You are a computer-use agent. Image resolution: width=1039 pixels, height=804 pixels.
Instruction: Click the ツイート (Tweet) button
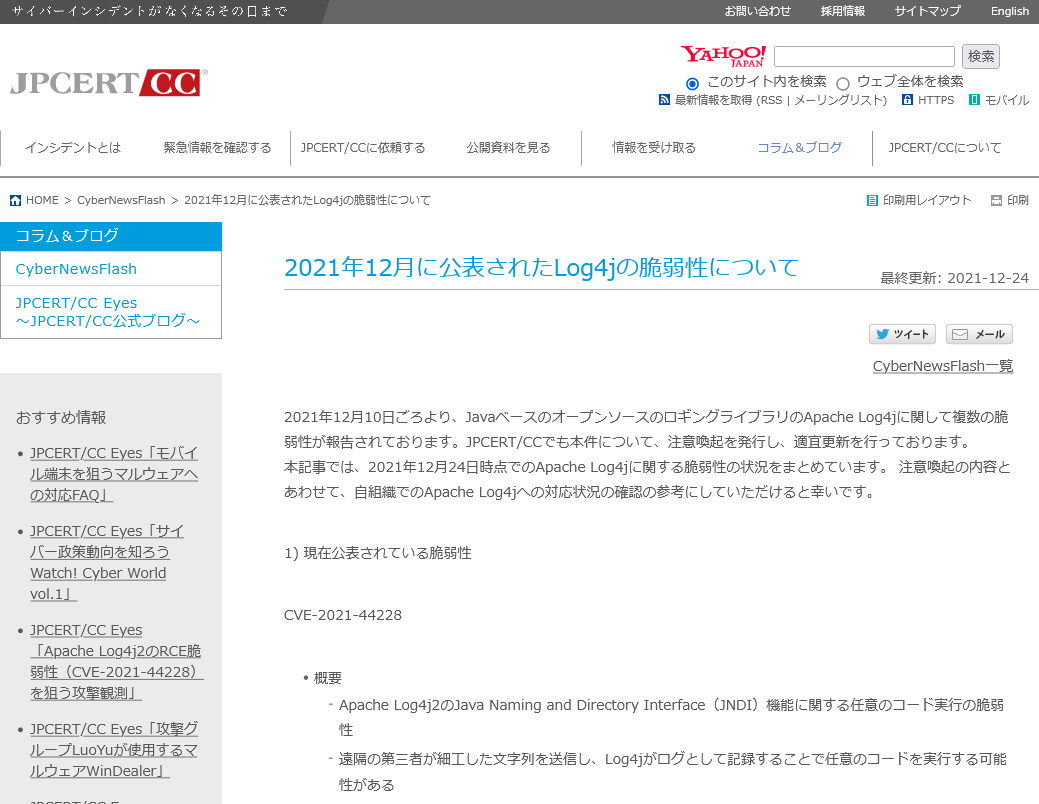point(901,334)
